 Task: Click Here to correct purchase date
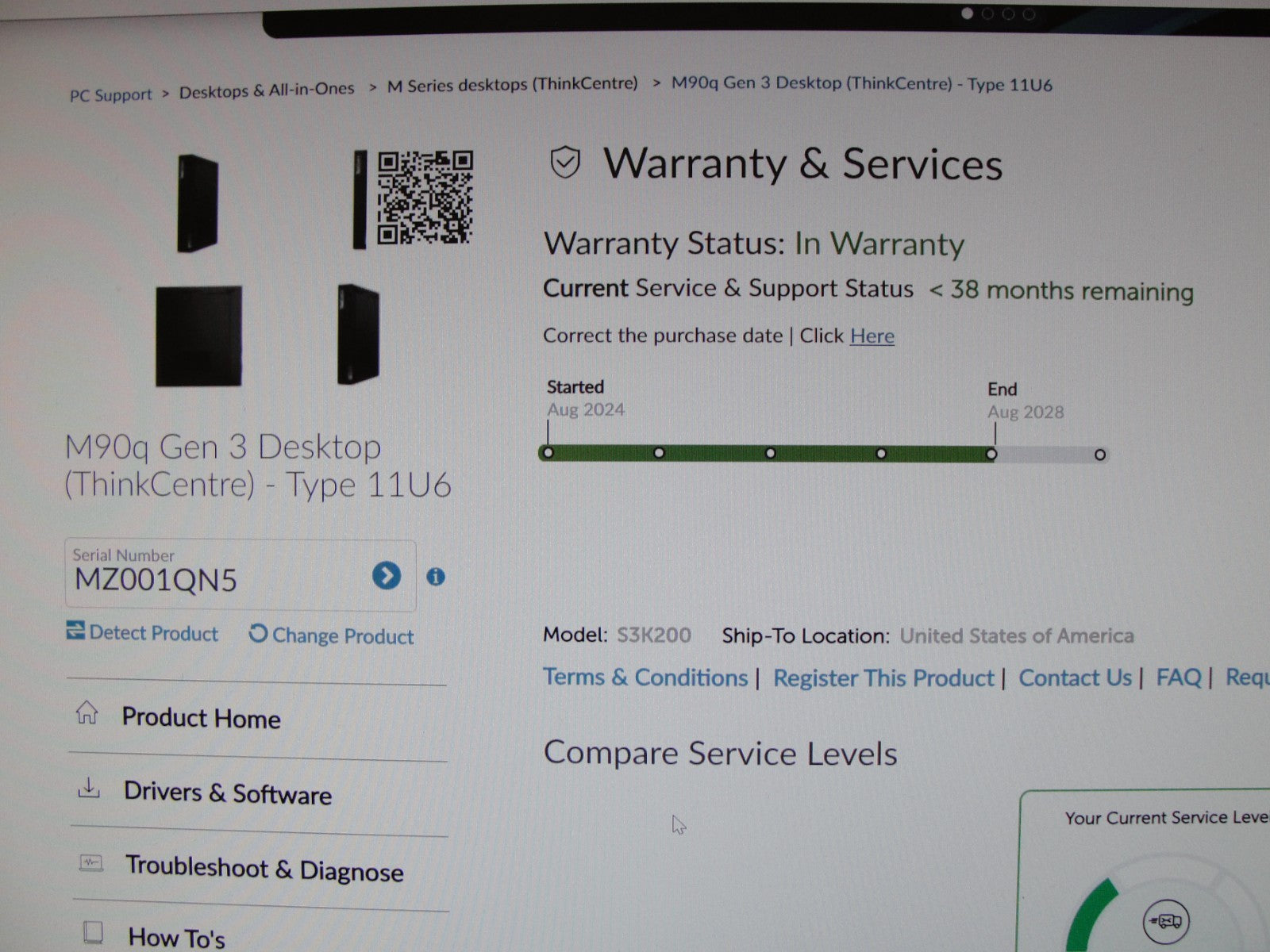click(872, 336)
